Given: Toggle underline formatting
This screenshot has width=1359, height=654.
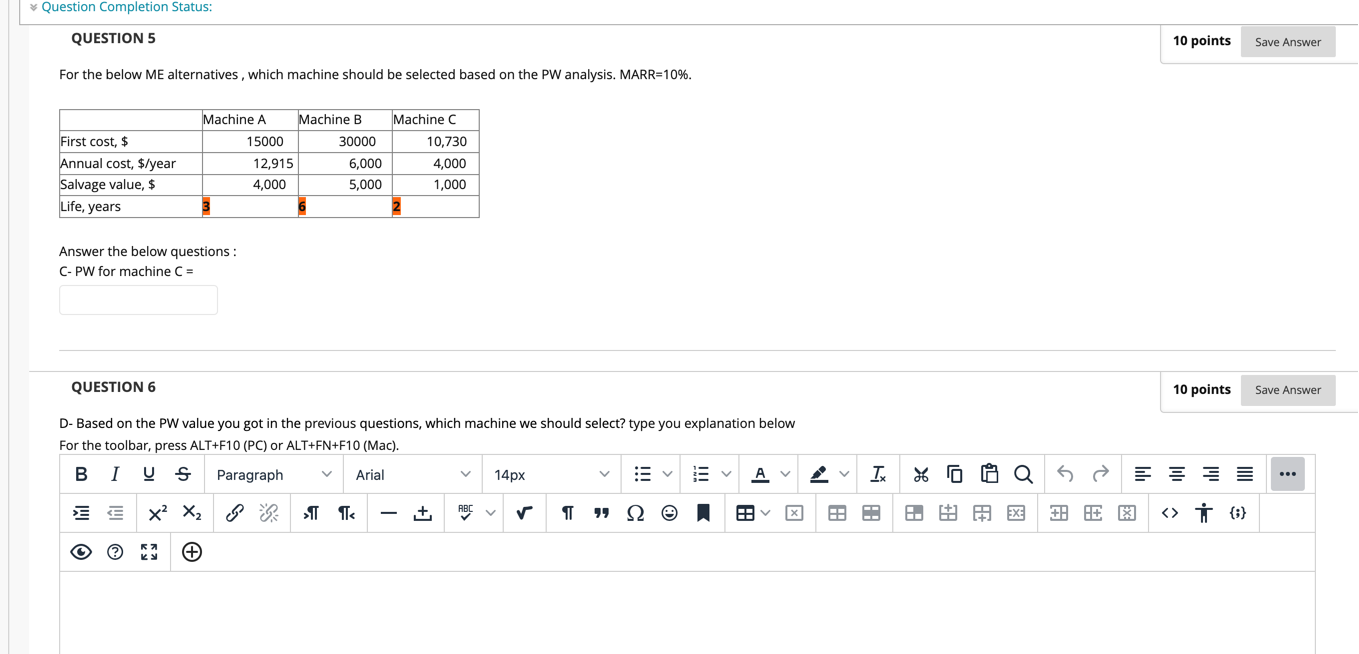Looking at the screenshot, I should [149, 474].
